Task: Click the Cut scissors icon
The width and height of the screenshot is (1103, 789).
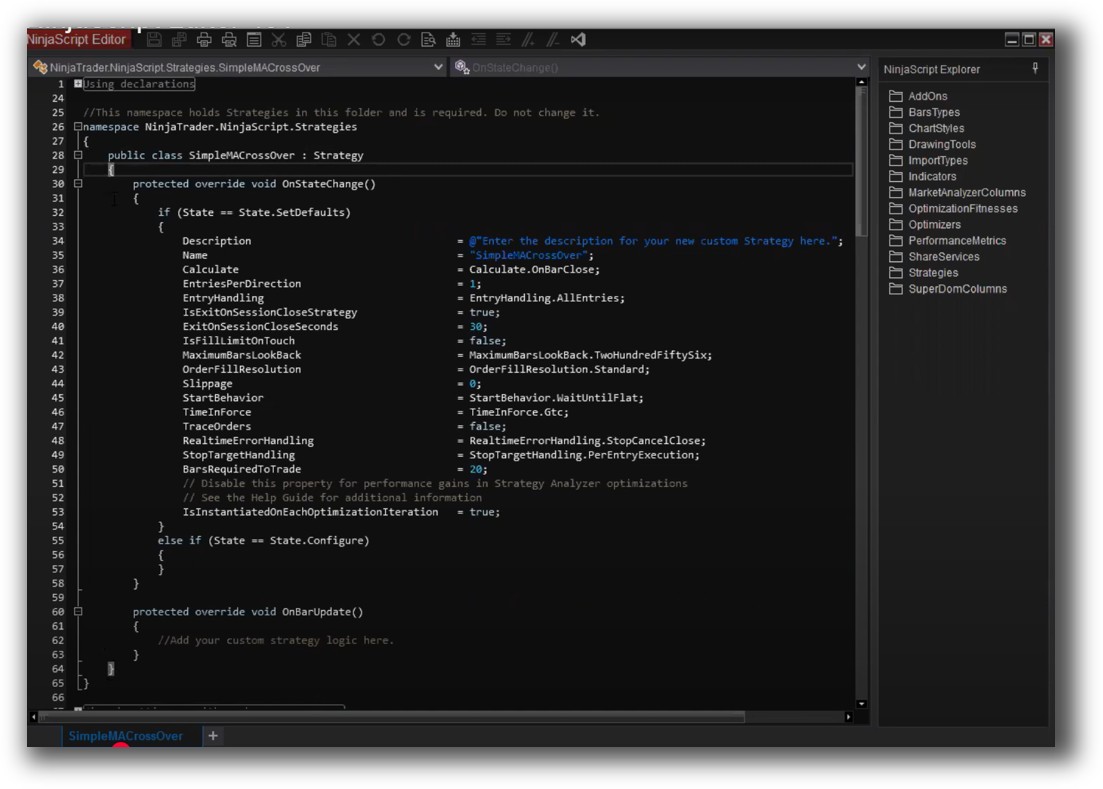Action: [x=279, y=40]
